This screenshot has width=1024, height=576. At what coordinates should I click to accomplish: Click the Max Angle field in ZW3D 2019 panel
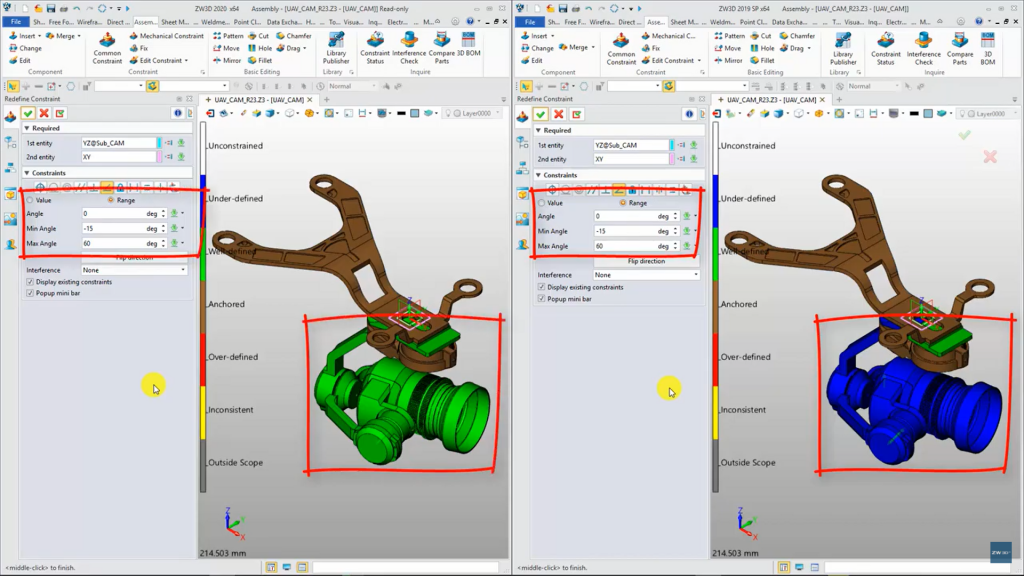(x=625, y=246)
